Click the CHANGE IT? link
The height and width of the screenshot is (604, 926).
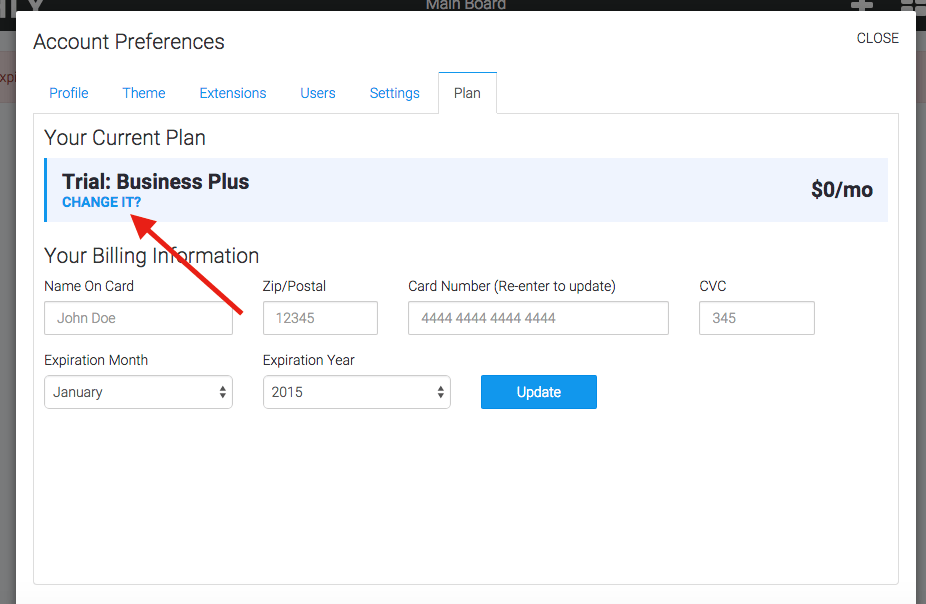102,202
